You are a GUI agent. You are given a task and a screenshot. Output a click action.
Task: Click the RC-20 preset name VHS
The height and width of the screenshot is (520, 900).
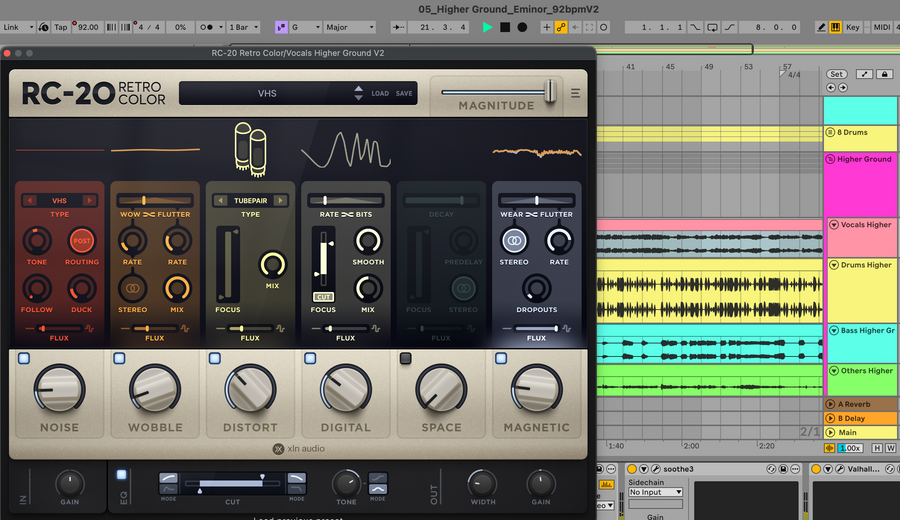tap(267, 93)
